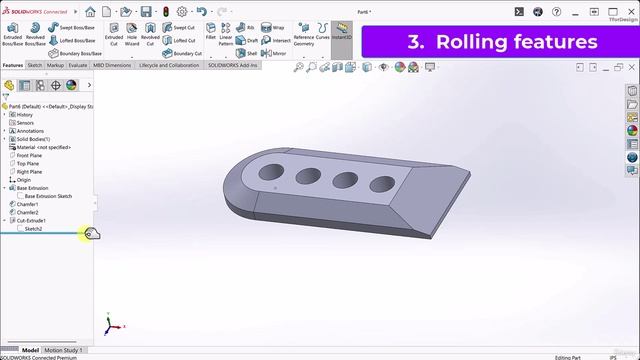Viewport: 640px width, 360px height.
Task: Open the Evaluate tab
Action: point(78,65)
